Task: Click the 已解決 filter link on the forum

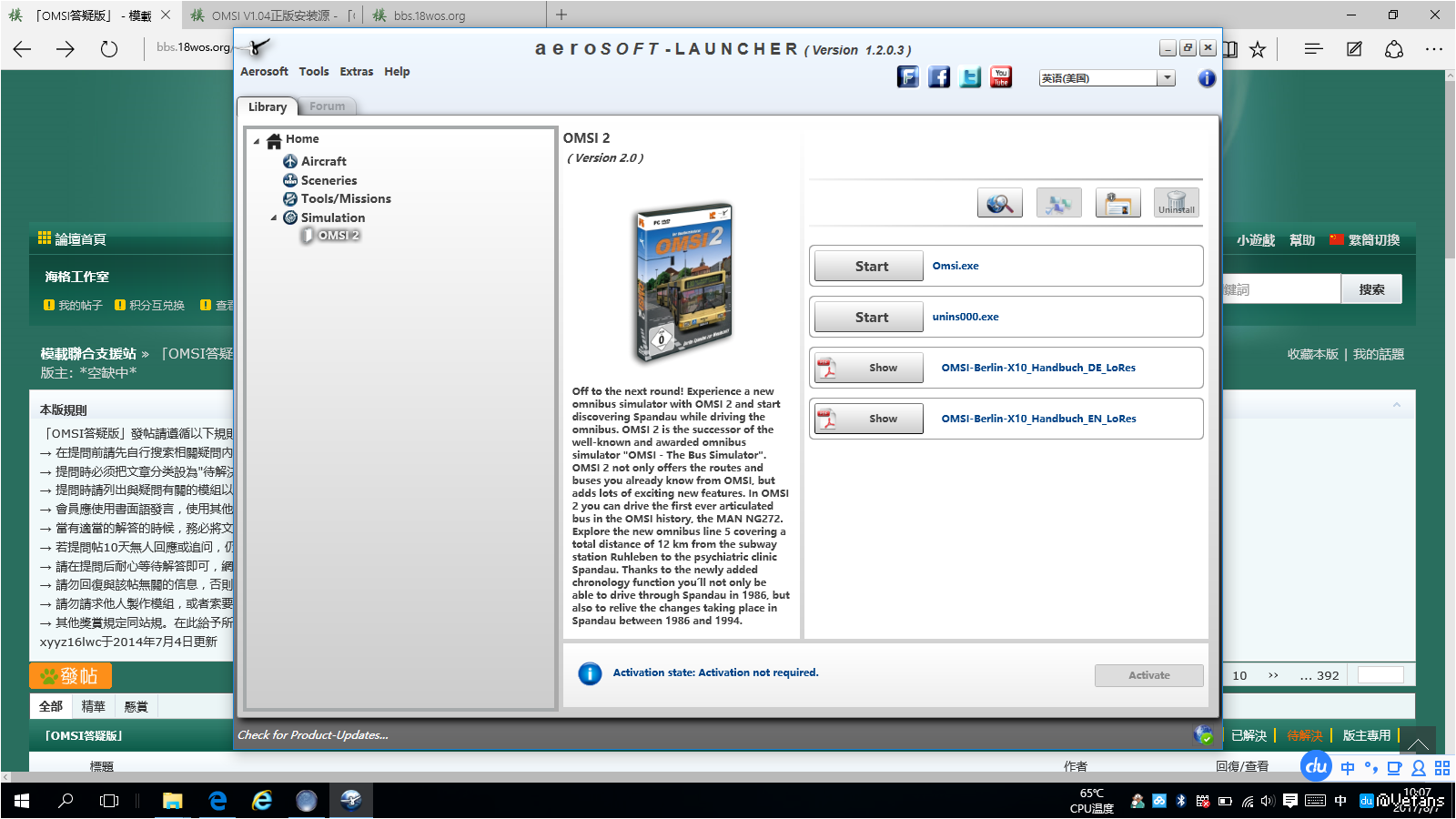Action: point(1249,735)
